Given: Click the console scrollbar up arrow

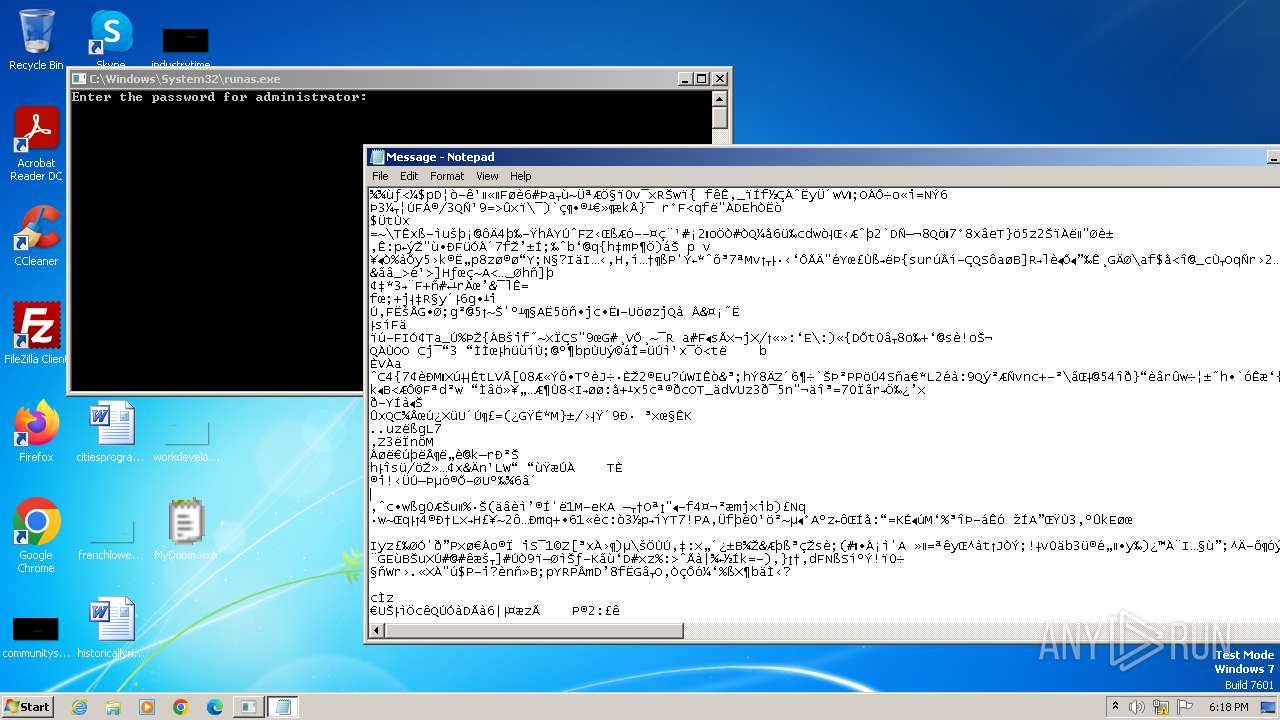Looking at the screenshot, I should coord(719,97).
